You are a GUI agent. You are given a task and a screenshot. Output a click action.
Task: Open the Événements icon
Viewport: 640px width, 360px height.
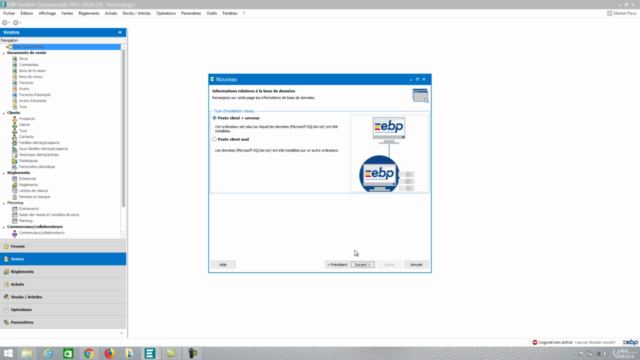[15, 209]
